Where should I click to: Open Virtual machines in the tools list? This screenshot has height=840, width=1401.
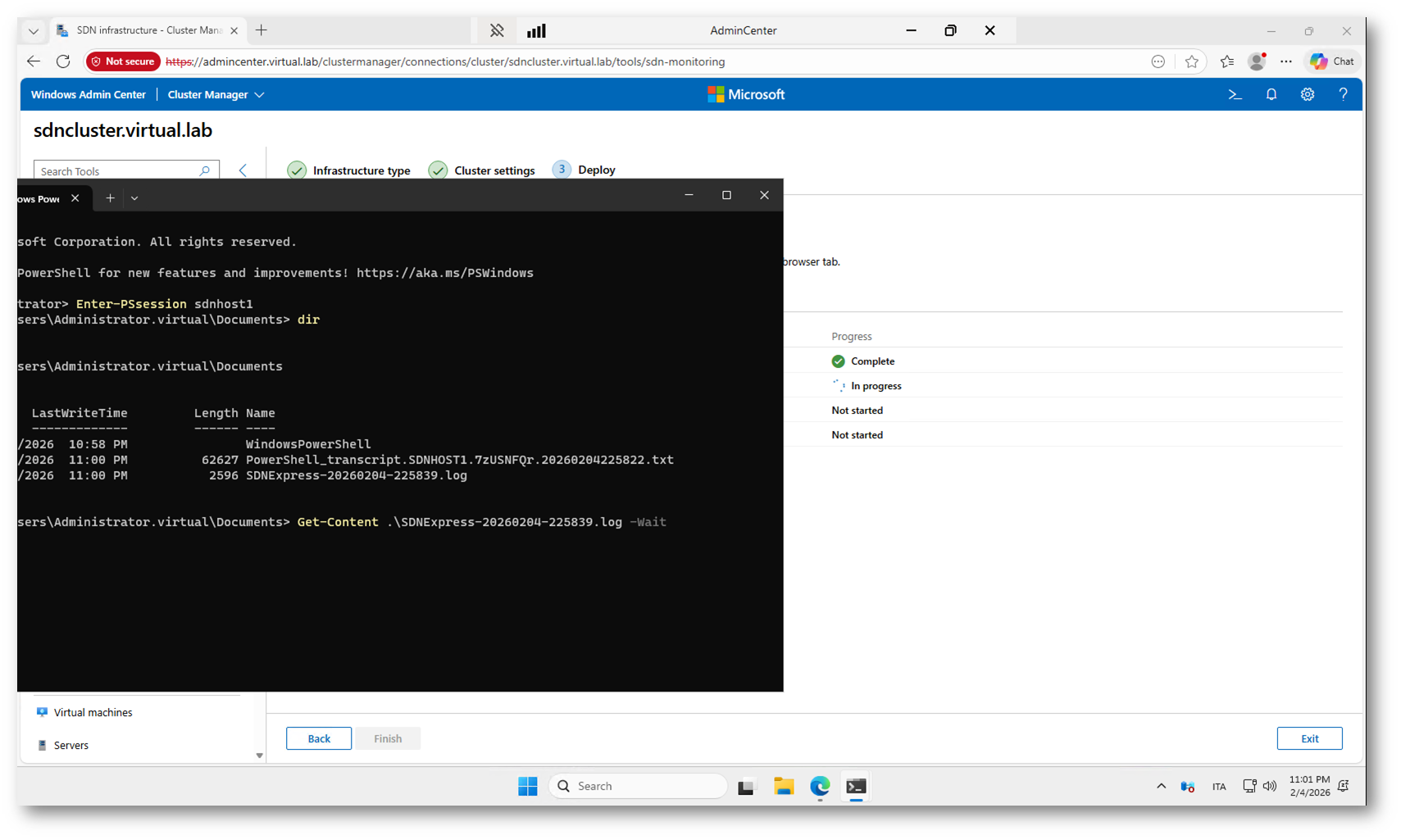(x=93, y=713)
